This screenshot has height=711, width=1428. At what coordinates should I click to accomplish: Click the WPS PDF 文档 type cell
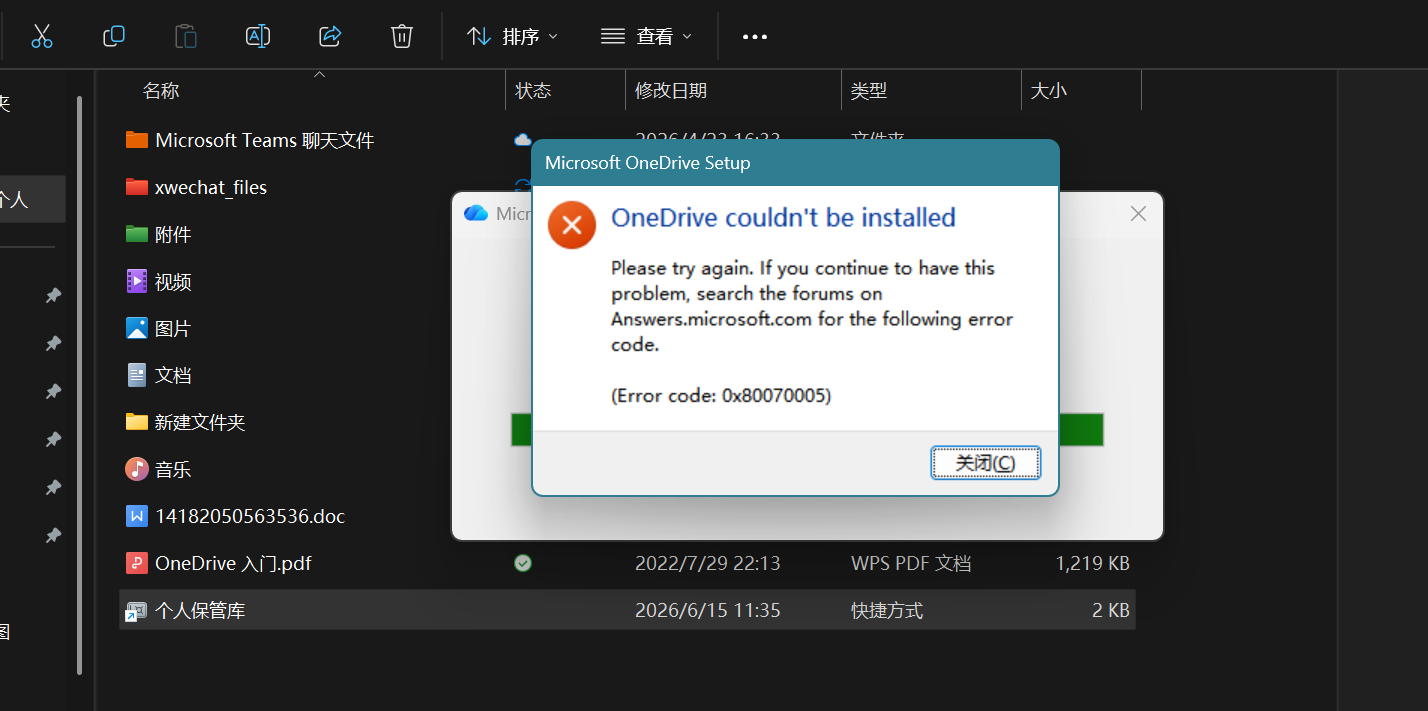(911, 564)
